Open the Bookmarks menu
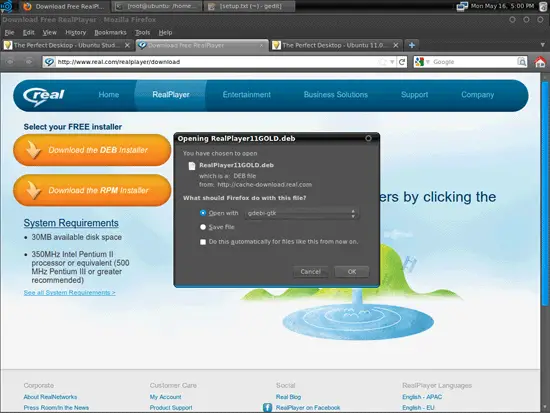 coord(110,32)
